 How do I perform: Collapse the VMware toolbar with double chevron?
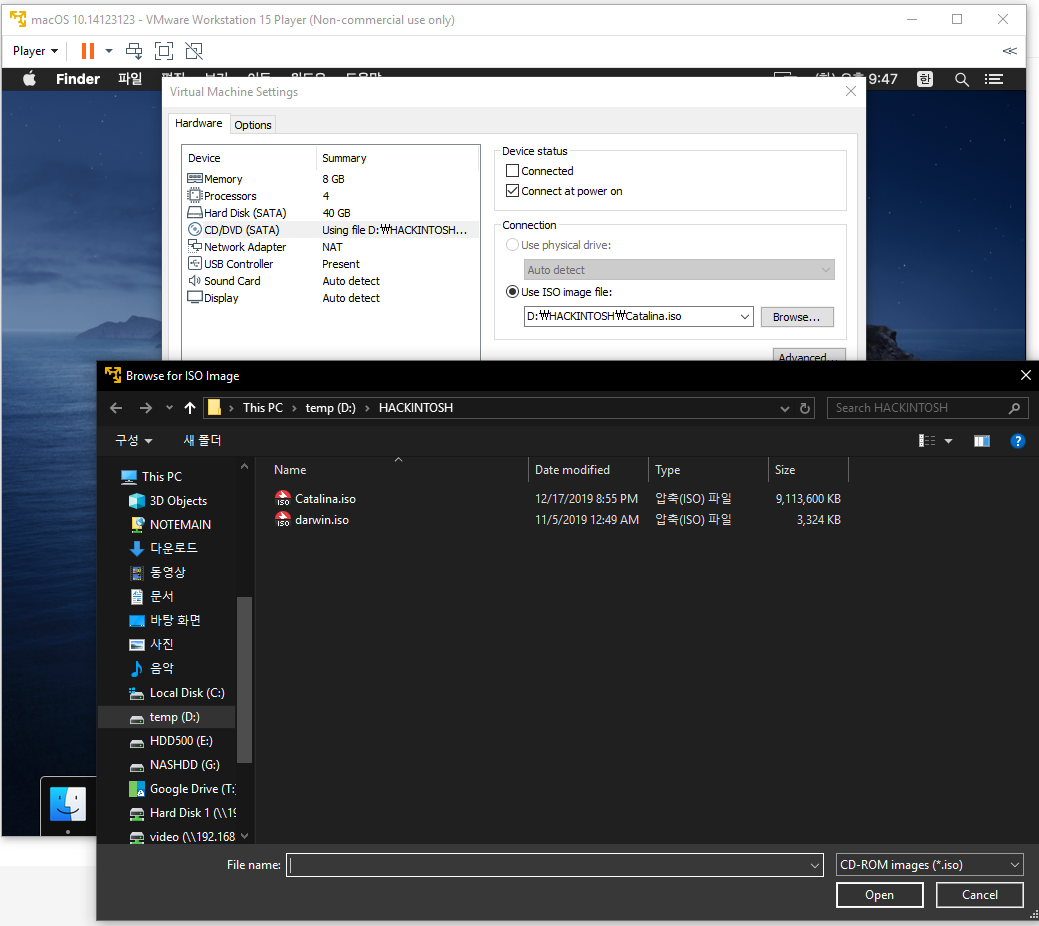(1009, 51)
